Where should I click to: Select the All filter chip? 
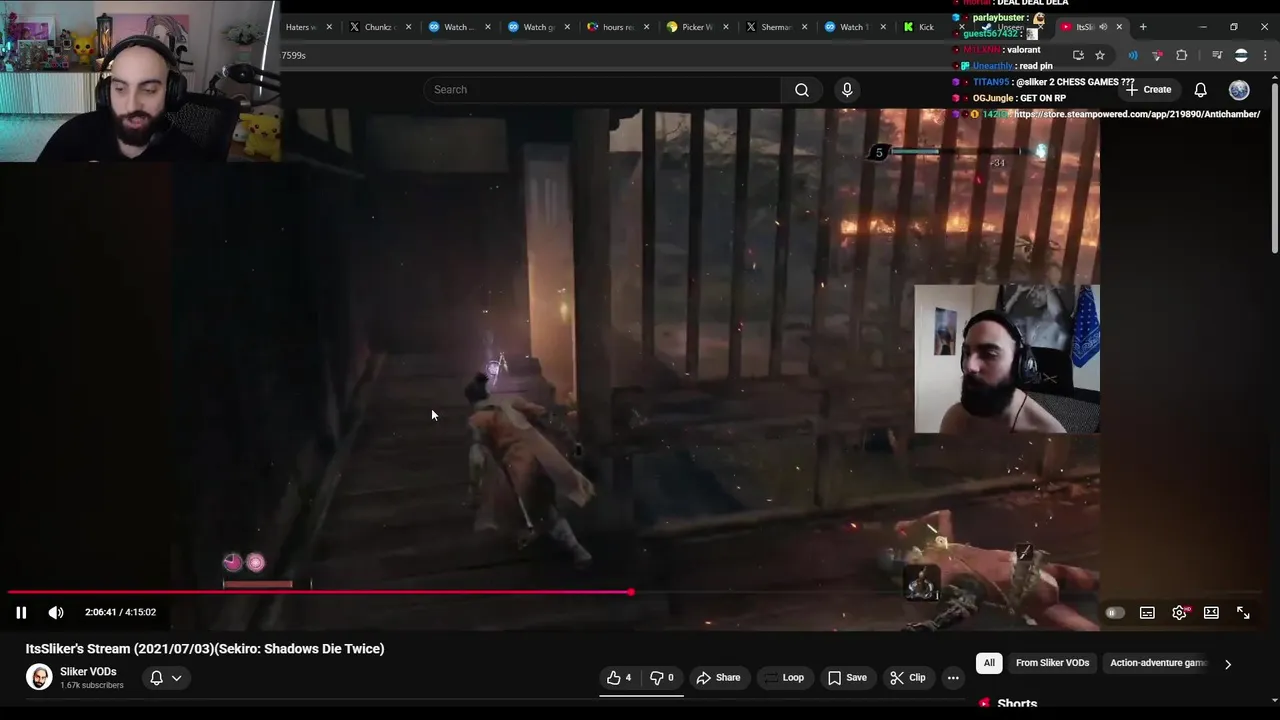(x=989, y=663)
